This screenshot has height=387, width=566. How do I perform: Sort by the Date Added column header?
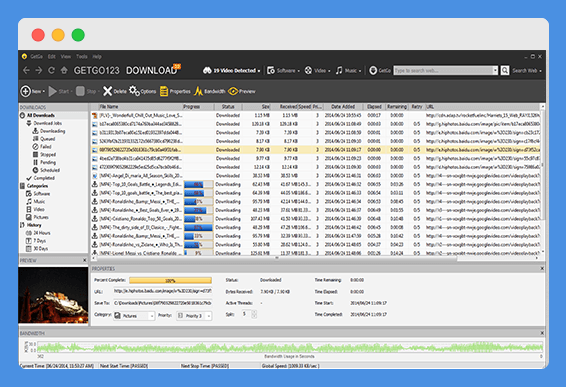(344, 107)
